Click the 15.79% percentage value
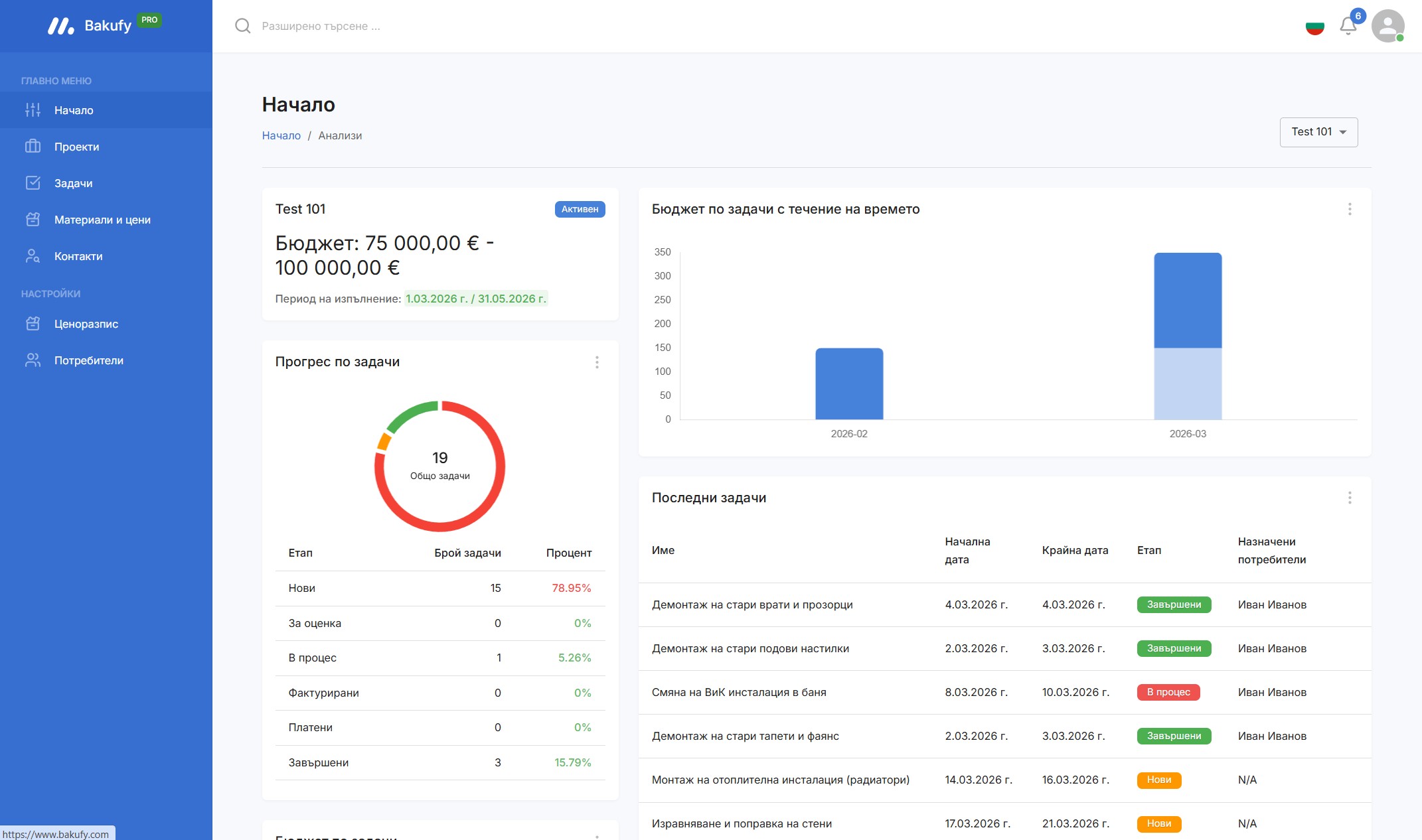 click(572, 762)
